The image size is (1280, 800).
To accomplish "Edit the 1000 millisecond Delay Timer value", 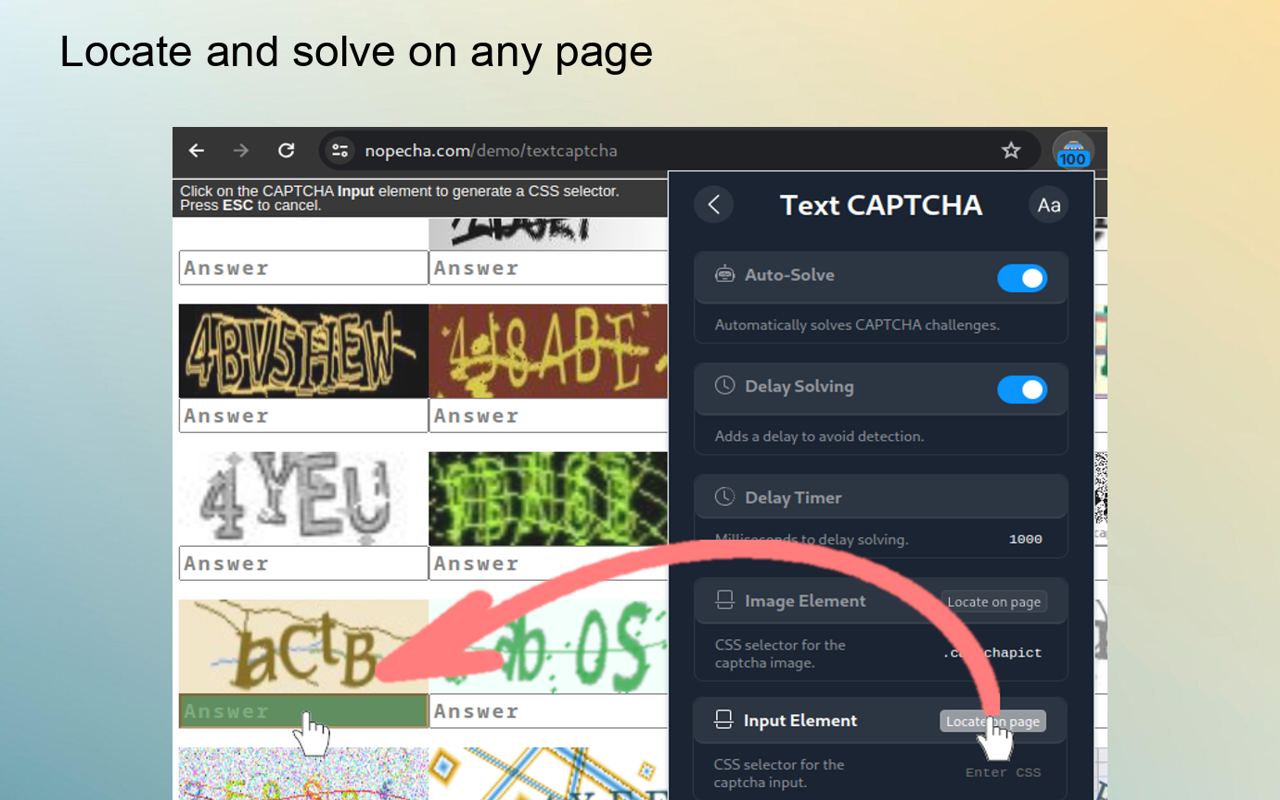I will pyautogui.click(x=1025, y=539).
